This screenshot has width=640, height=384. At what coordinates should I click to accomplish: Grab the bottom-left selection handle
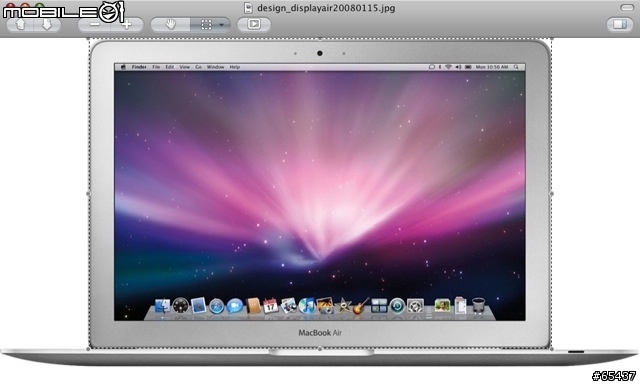click(89, 348)
